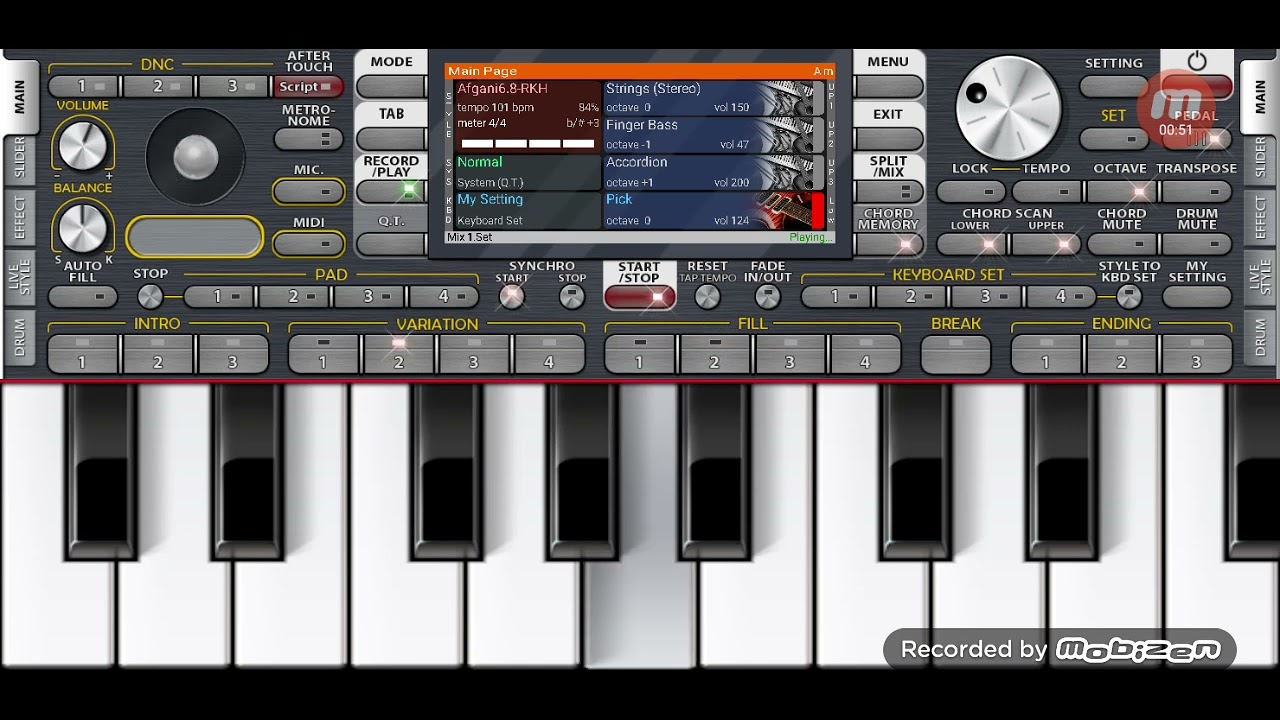Click the PAD STOP knob button

point(150,296)
